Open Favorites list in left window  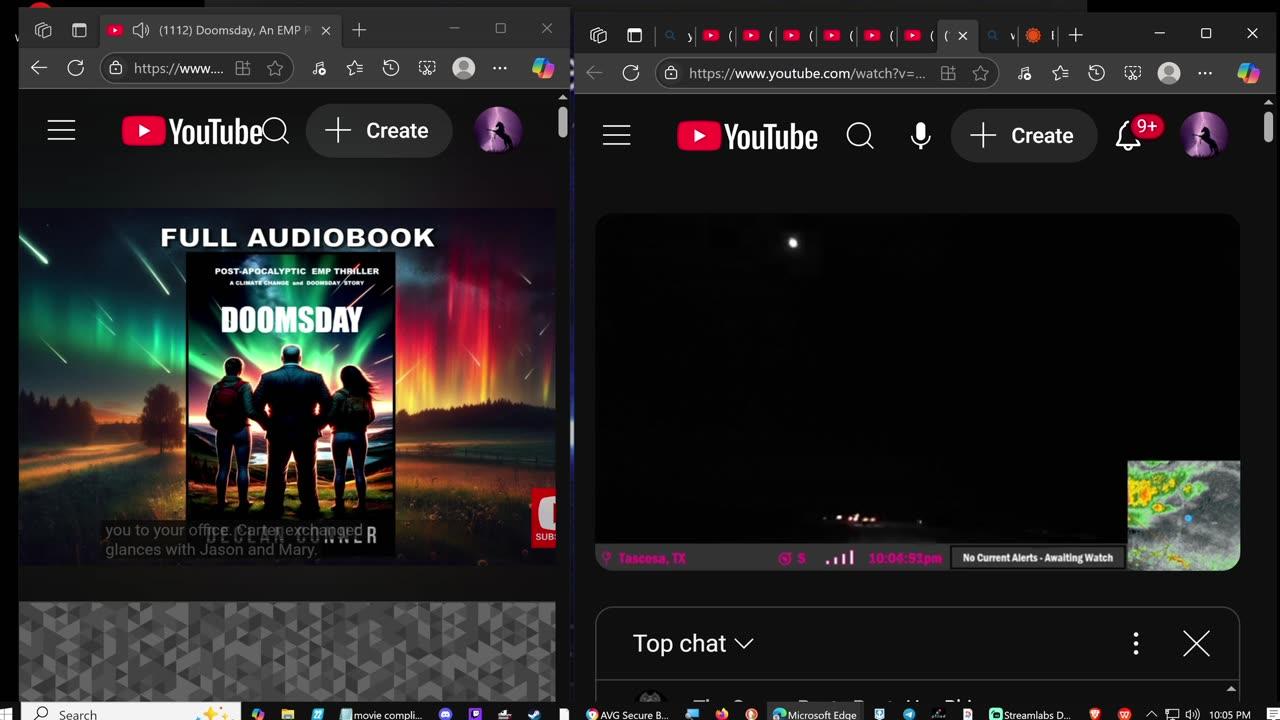[x=355, y=69]
